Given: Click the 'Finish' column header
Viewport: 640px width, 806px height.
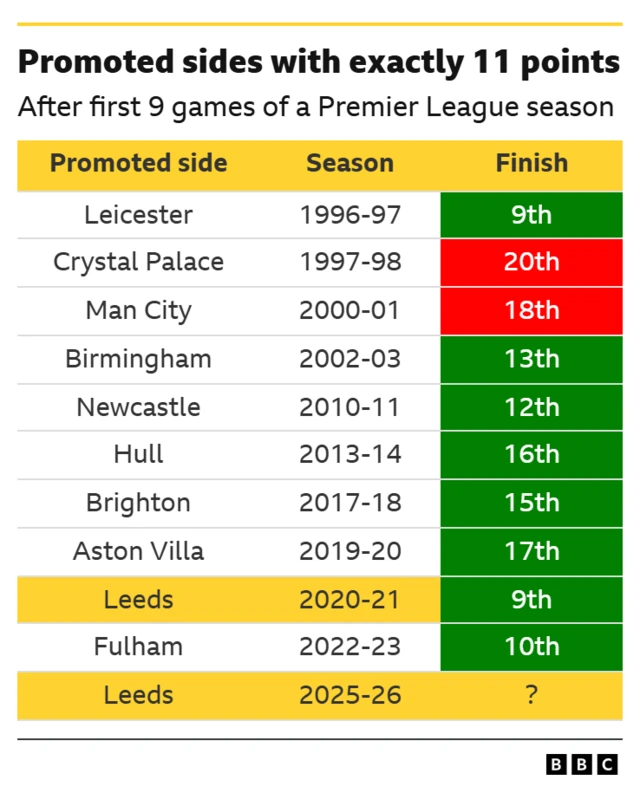Looking at the screenshot, I should pyautogui.click(x=531, y=164).
